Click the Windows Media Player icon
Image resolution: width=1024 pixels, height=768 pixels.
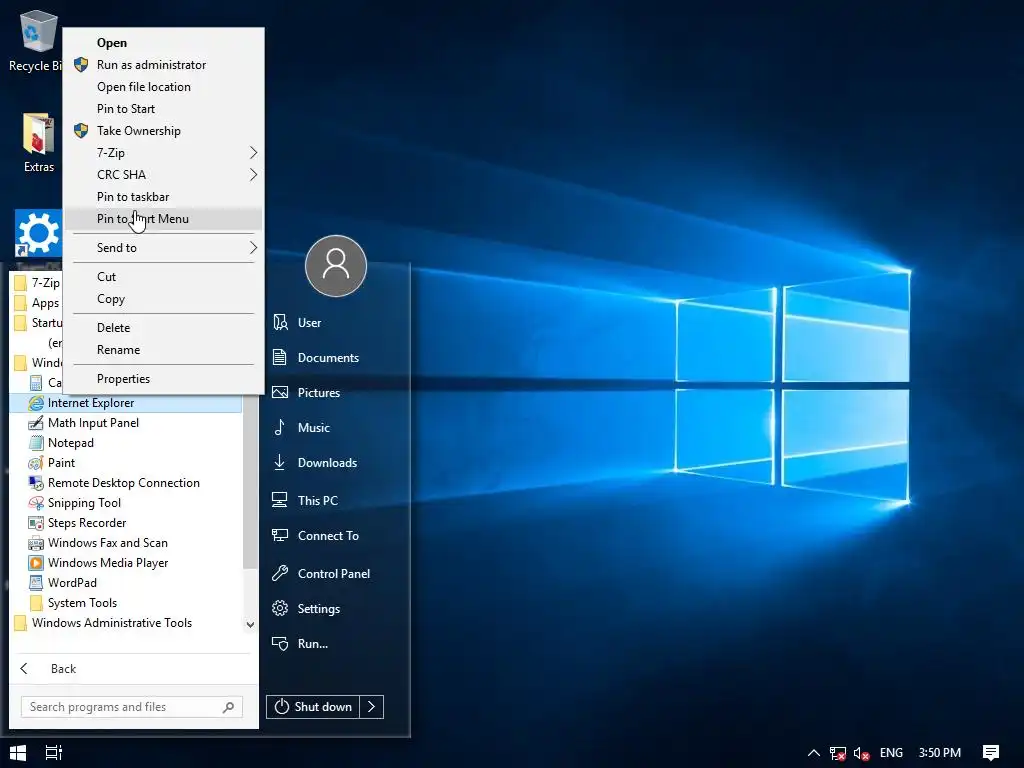pyautogui.click(x=36, y=563)
